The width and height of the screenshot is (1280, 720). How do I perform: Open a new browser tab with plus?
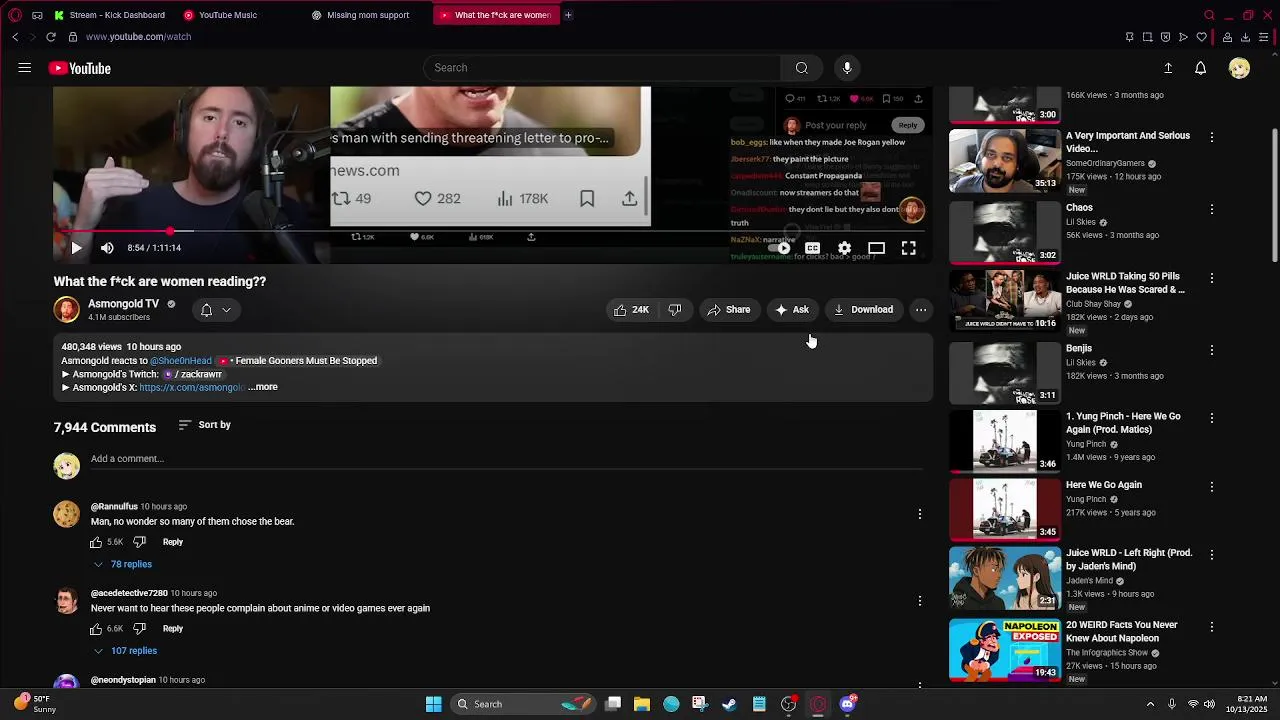(568, 15)
